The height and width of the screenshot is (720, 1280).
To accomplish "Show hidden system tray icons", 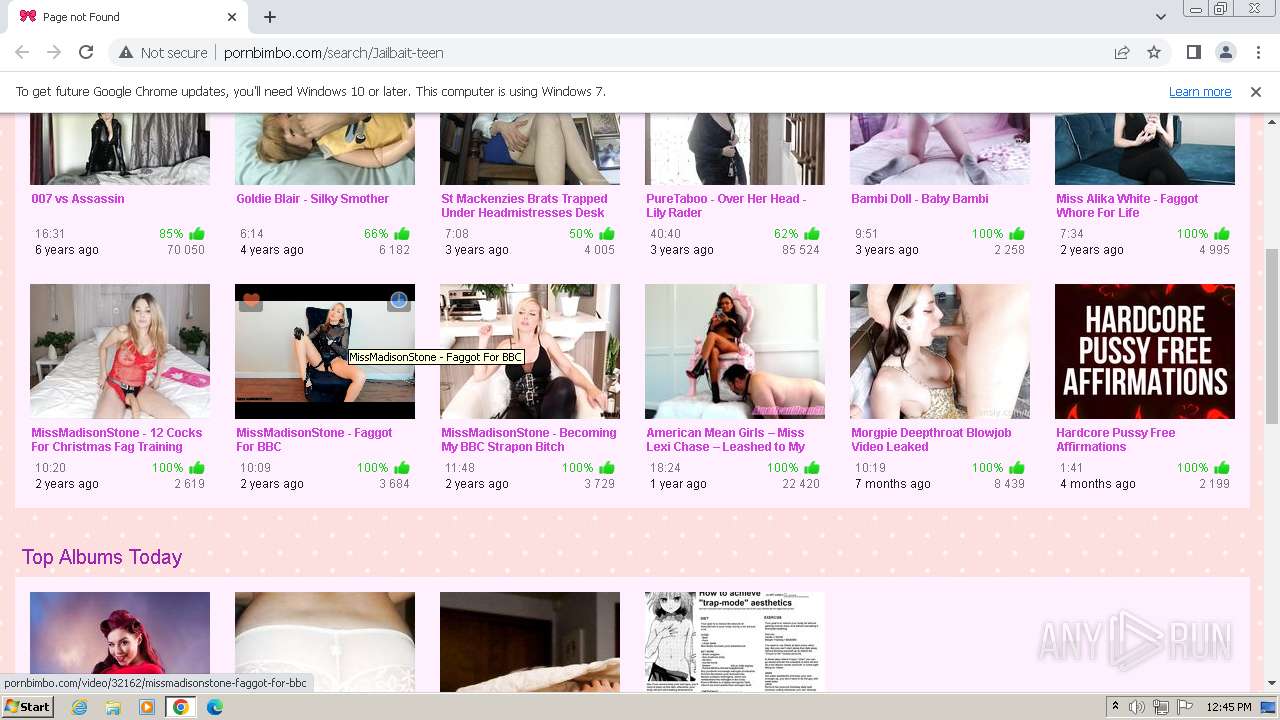I will click(1116, 707).
